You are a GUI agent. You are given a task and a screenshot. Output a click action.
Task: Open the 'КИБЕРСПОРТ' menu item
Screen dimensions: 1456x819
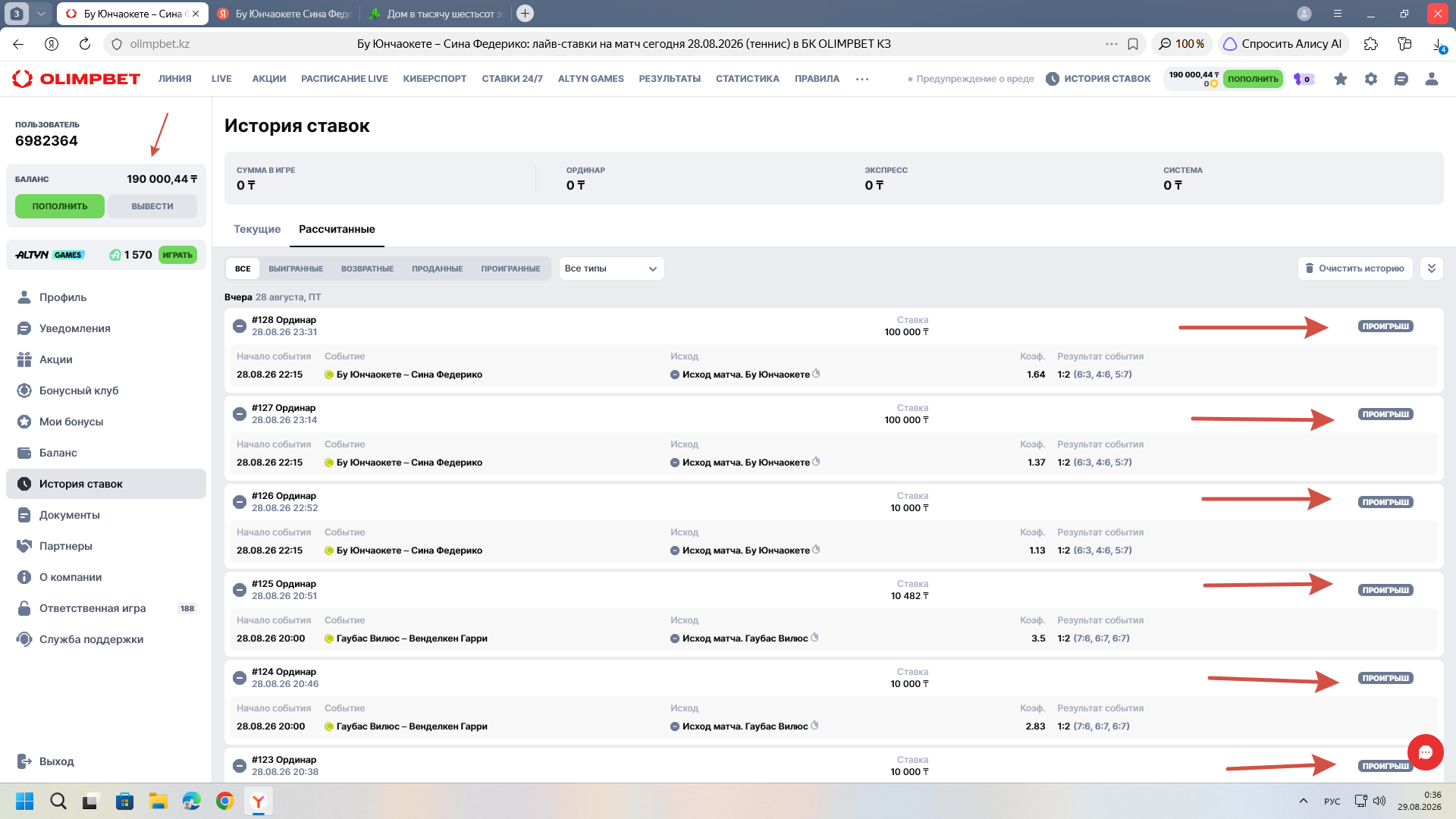coord(435,79)
